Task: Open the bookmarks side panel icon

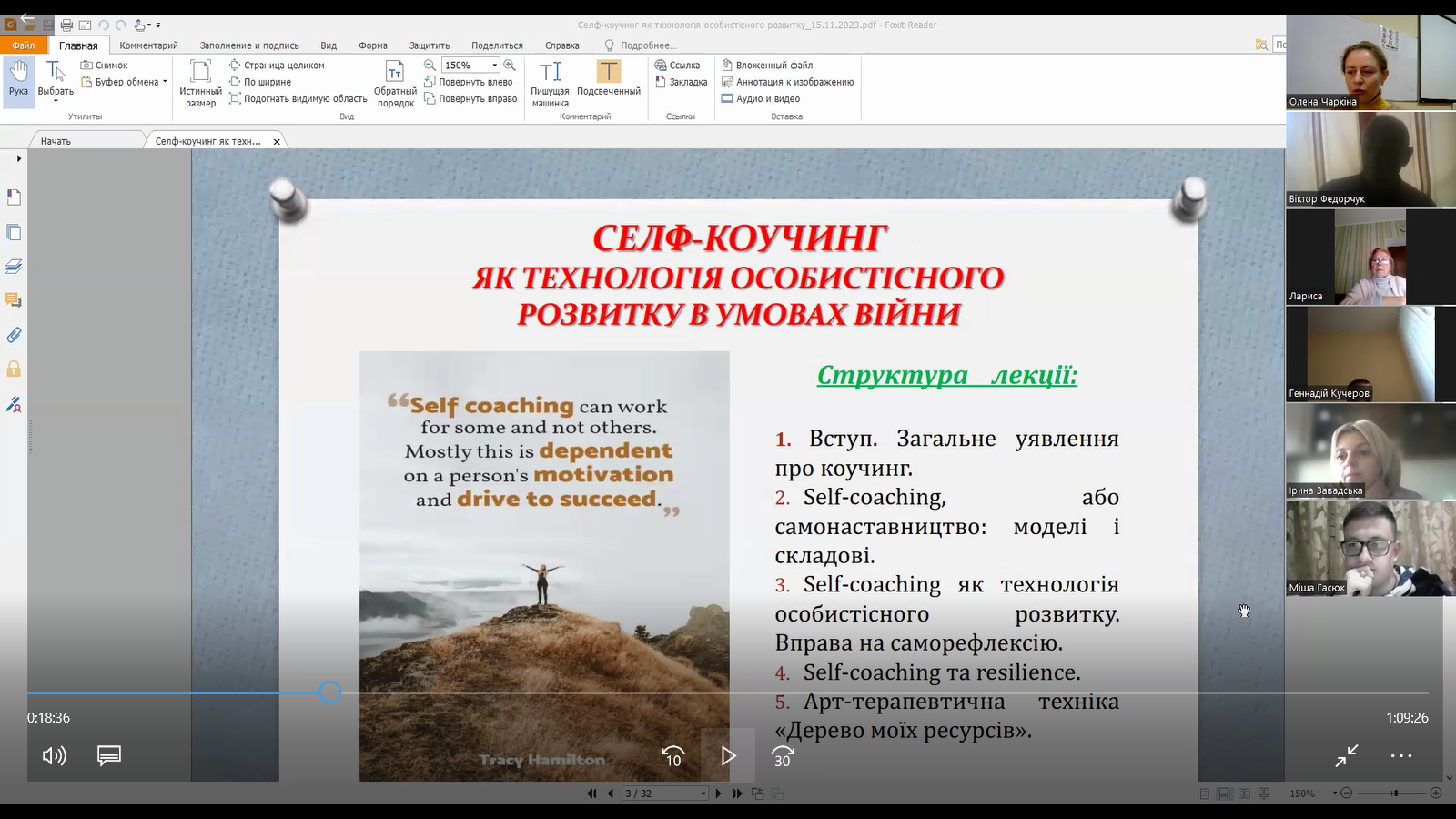Action: [14, 197]
